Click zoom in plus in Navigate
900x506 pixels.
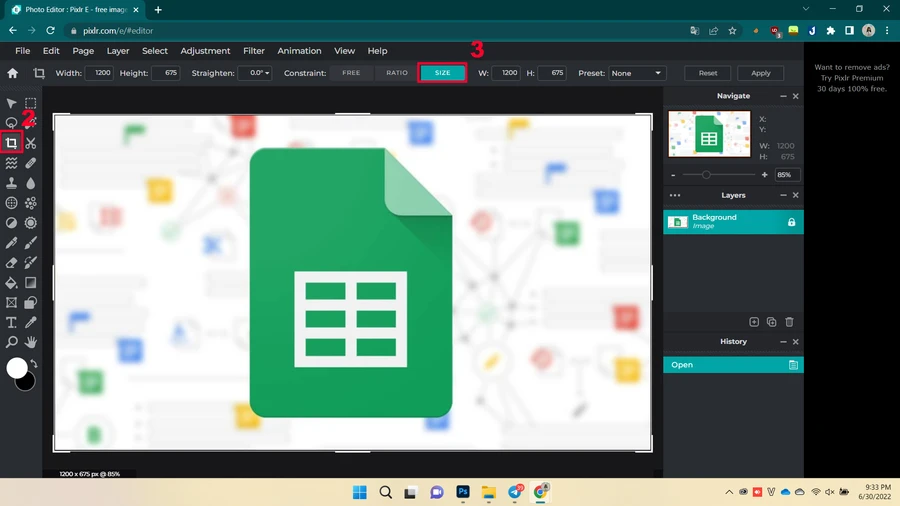tap(765, 174)
